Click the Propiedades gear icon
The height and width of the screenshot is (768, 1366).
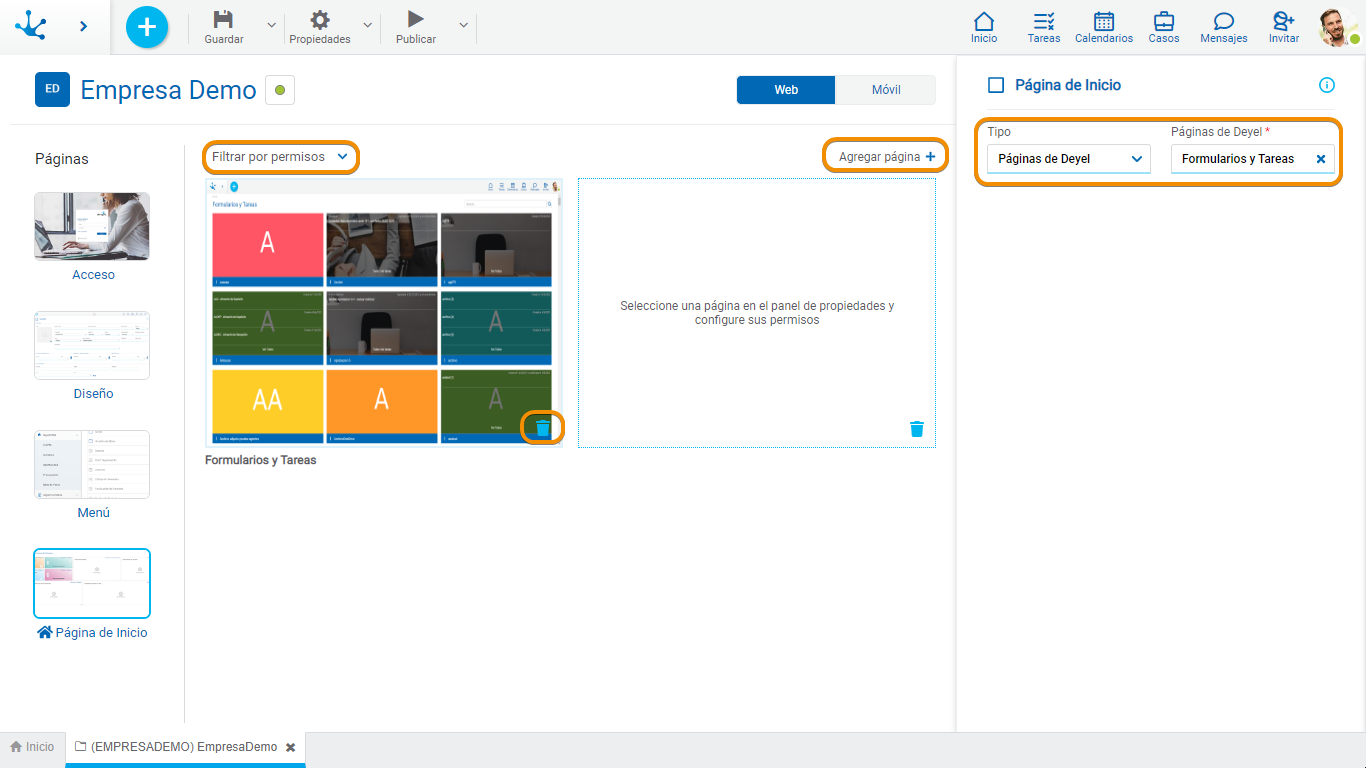pyautogui.click(x=320, y=20)
